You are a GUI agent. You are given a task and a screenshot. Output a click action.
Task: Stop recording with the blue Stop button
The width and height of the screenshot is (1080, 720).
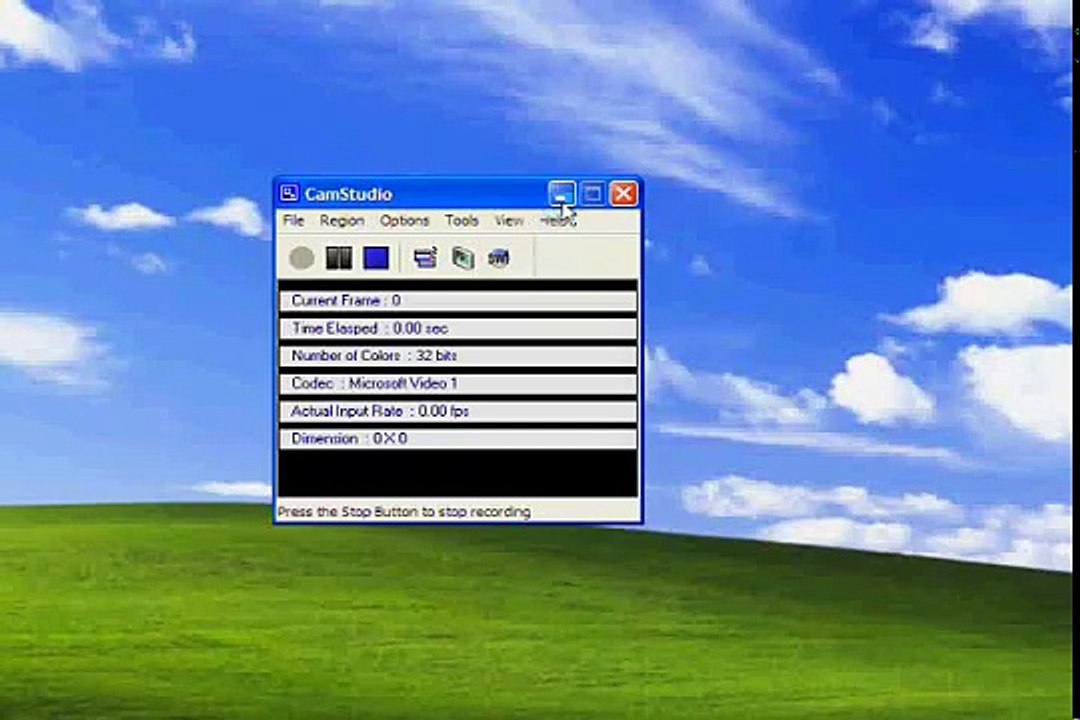[376, 258]
